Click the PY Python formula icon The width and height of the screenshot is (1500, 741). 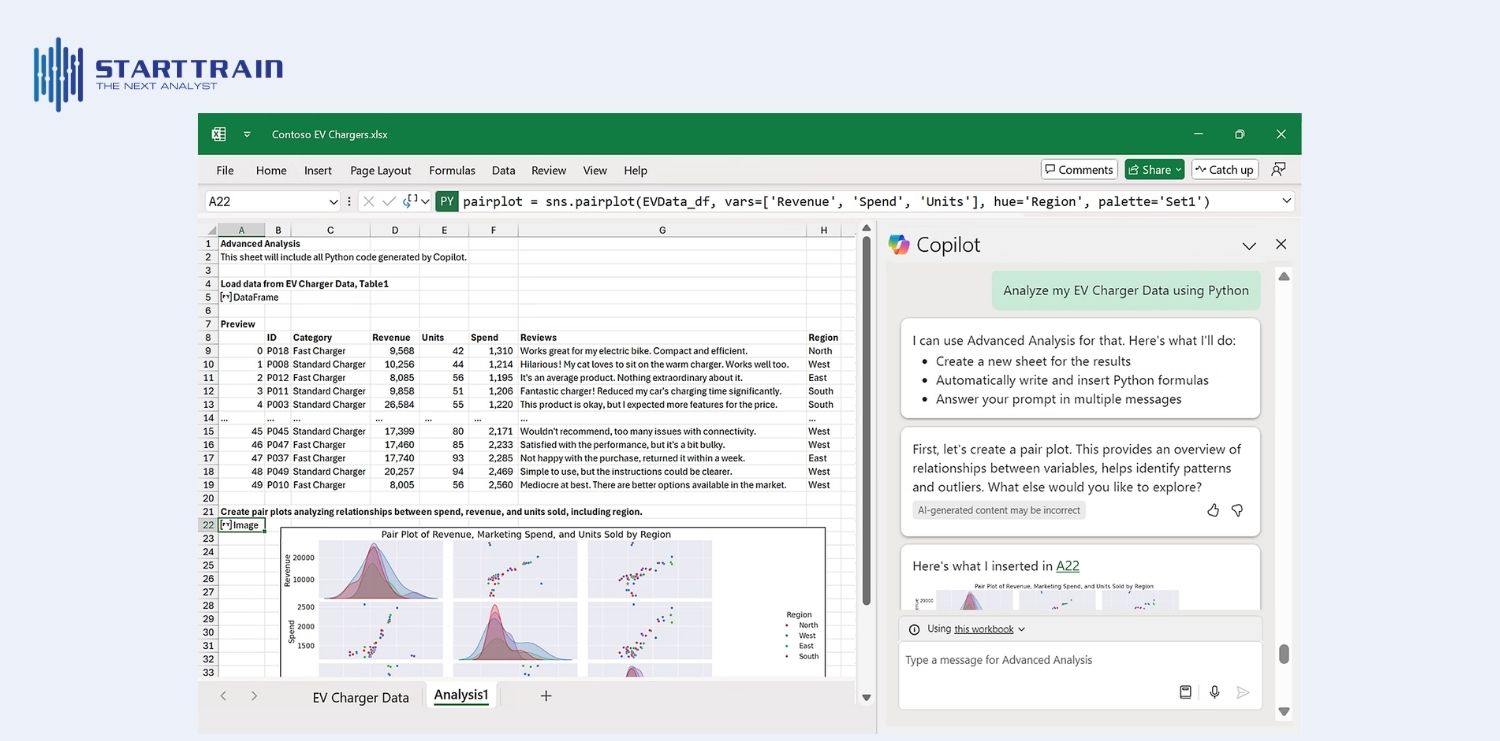pos(446,200)
